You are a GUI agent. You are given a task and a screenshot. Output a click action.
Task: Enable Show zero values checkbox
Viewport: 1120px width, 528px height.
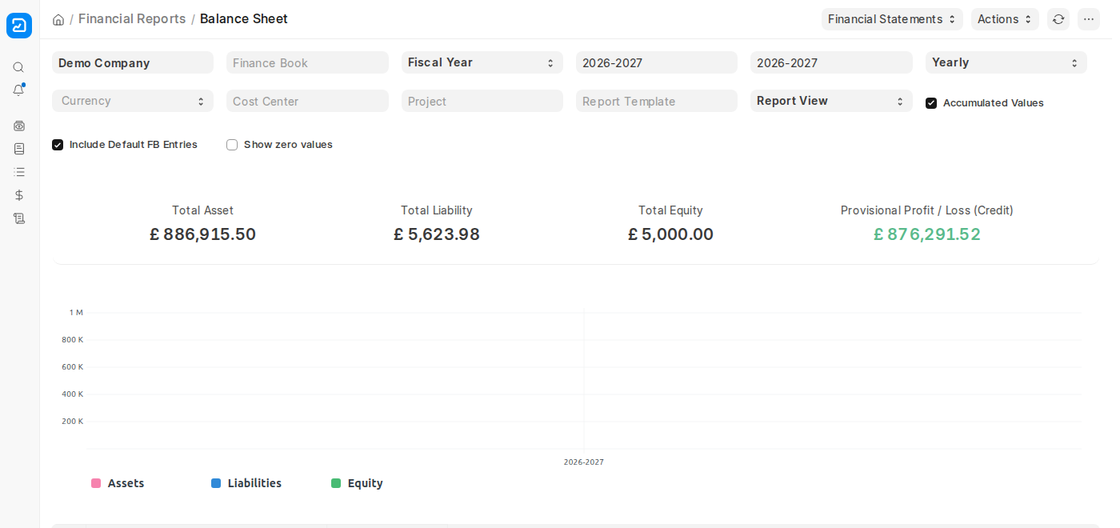point(232,145)
